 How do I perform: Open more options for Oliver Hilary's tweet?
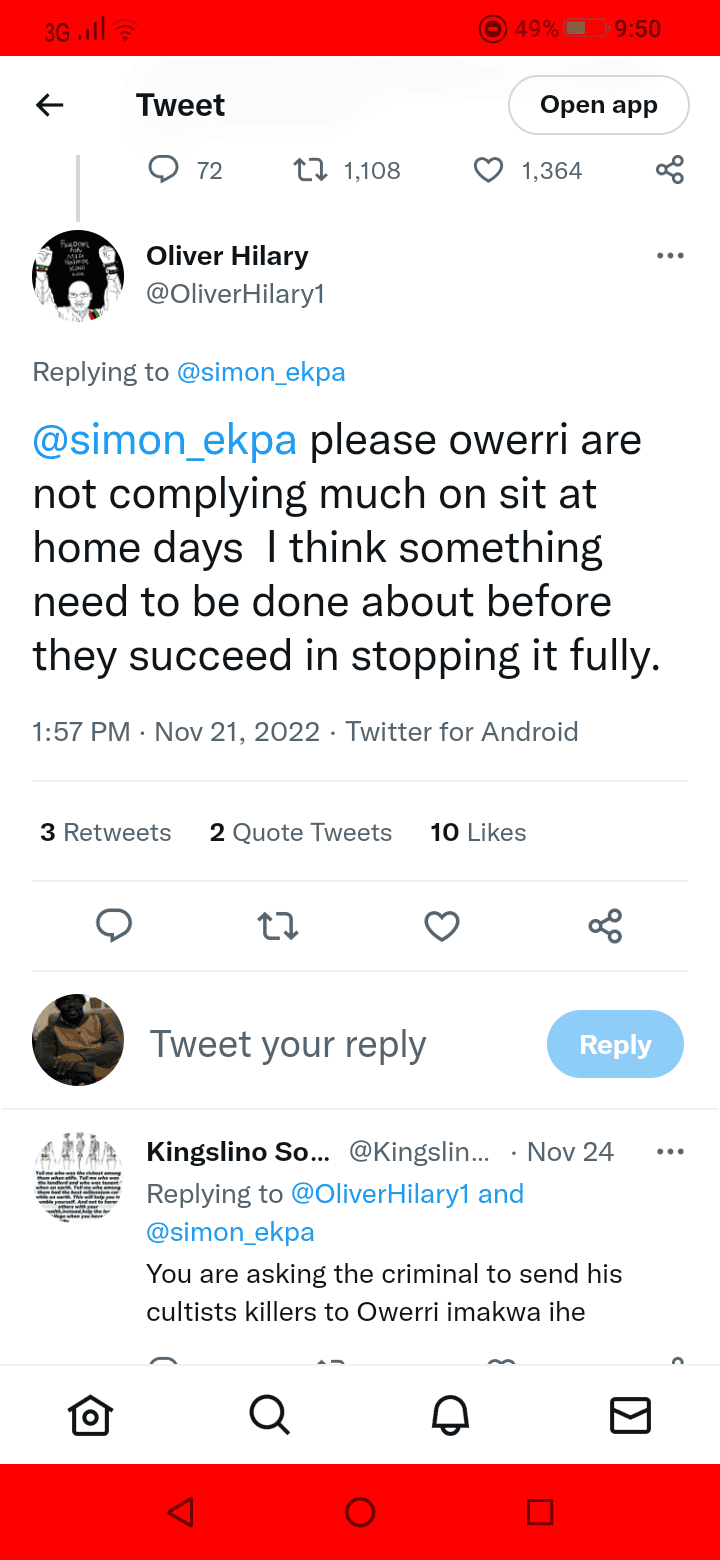tap(670, 256)
